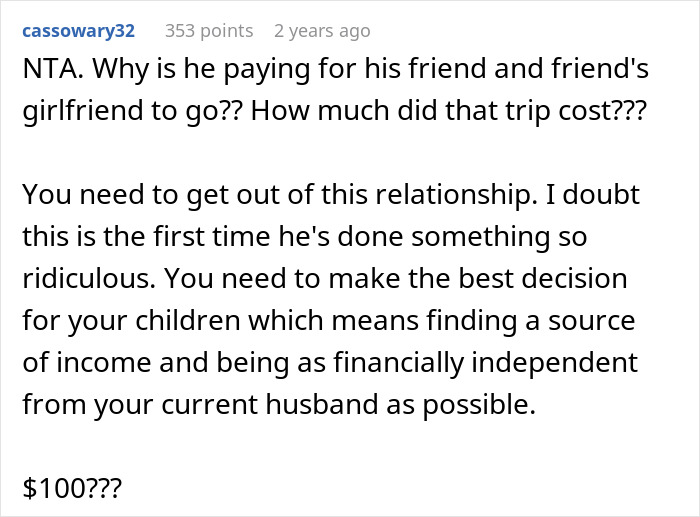Screen dimensions: 700x517
Task: Click the "353 points" score
Action: point(209,31)
